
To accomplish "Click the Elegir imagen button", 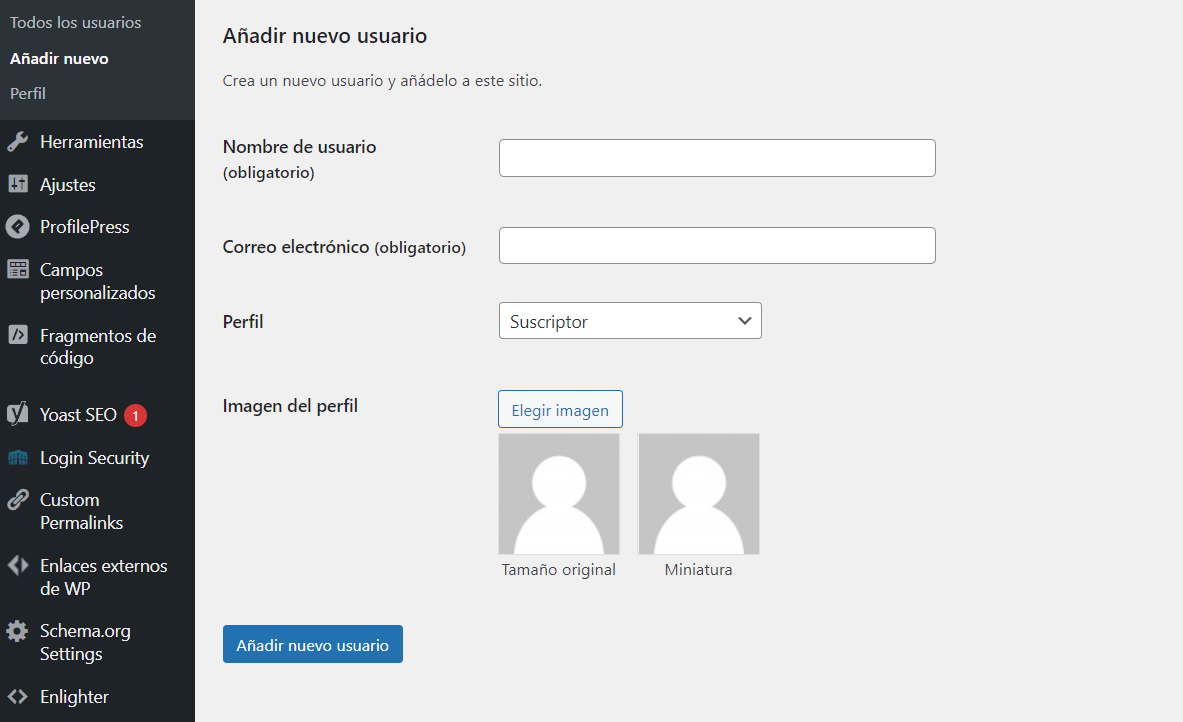I will tap(560, 409).
